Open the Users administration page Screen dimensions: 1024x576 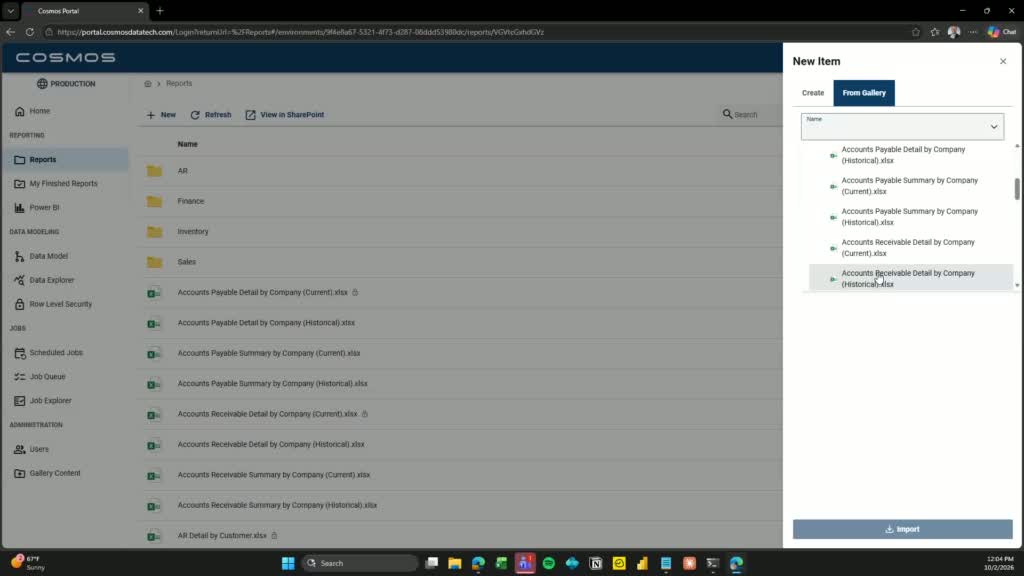coord(39,449)
